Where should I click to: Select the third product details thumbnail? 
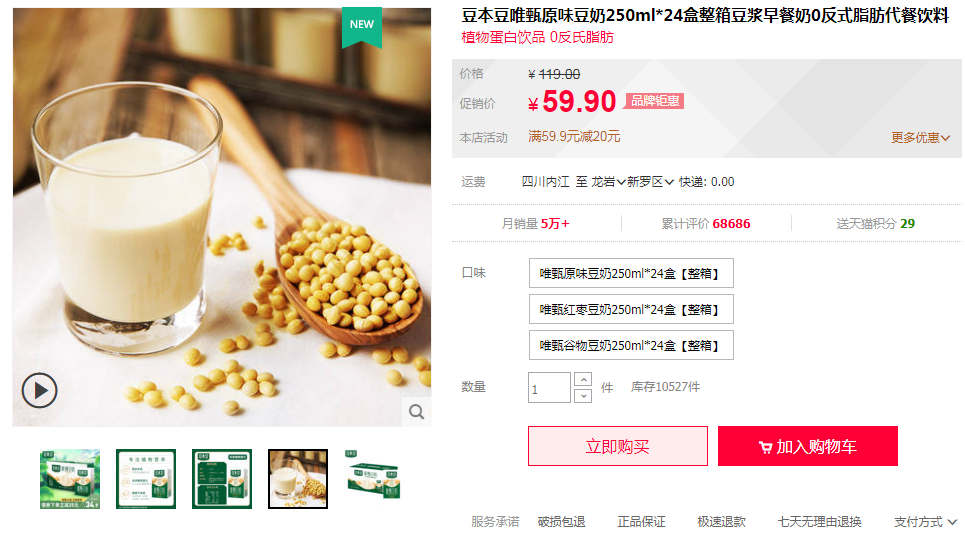[x=222, y=479]
